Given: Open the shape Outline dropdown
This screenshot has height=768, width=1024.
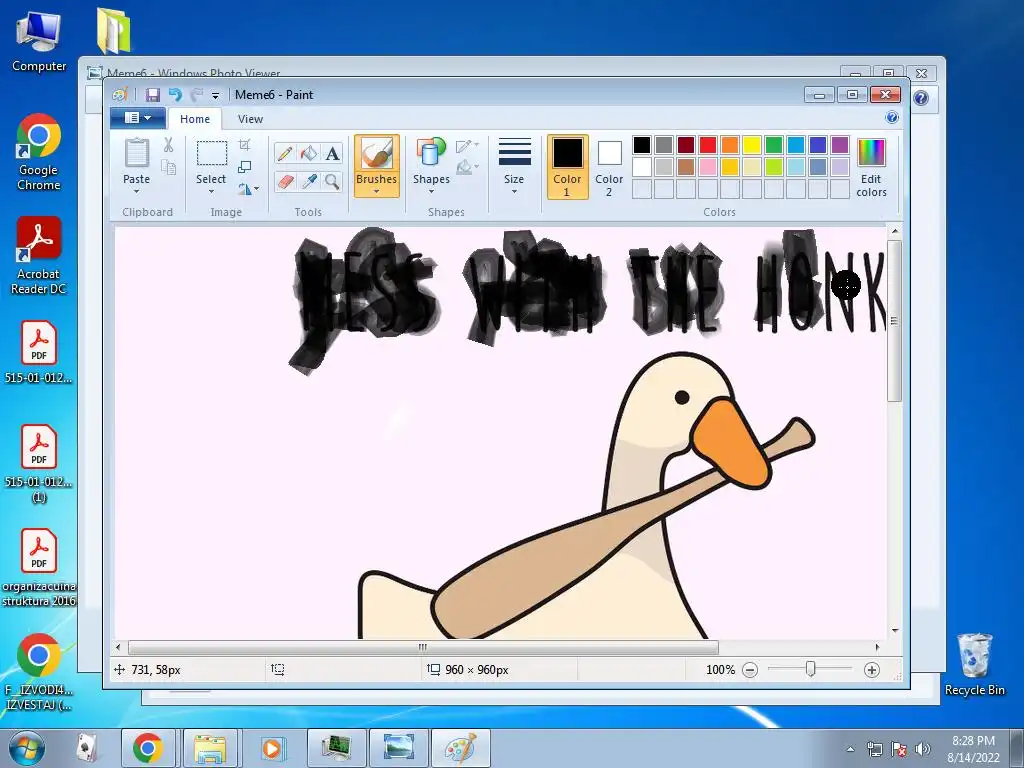Looking at the screenshot, I should coord(468,146).
